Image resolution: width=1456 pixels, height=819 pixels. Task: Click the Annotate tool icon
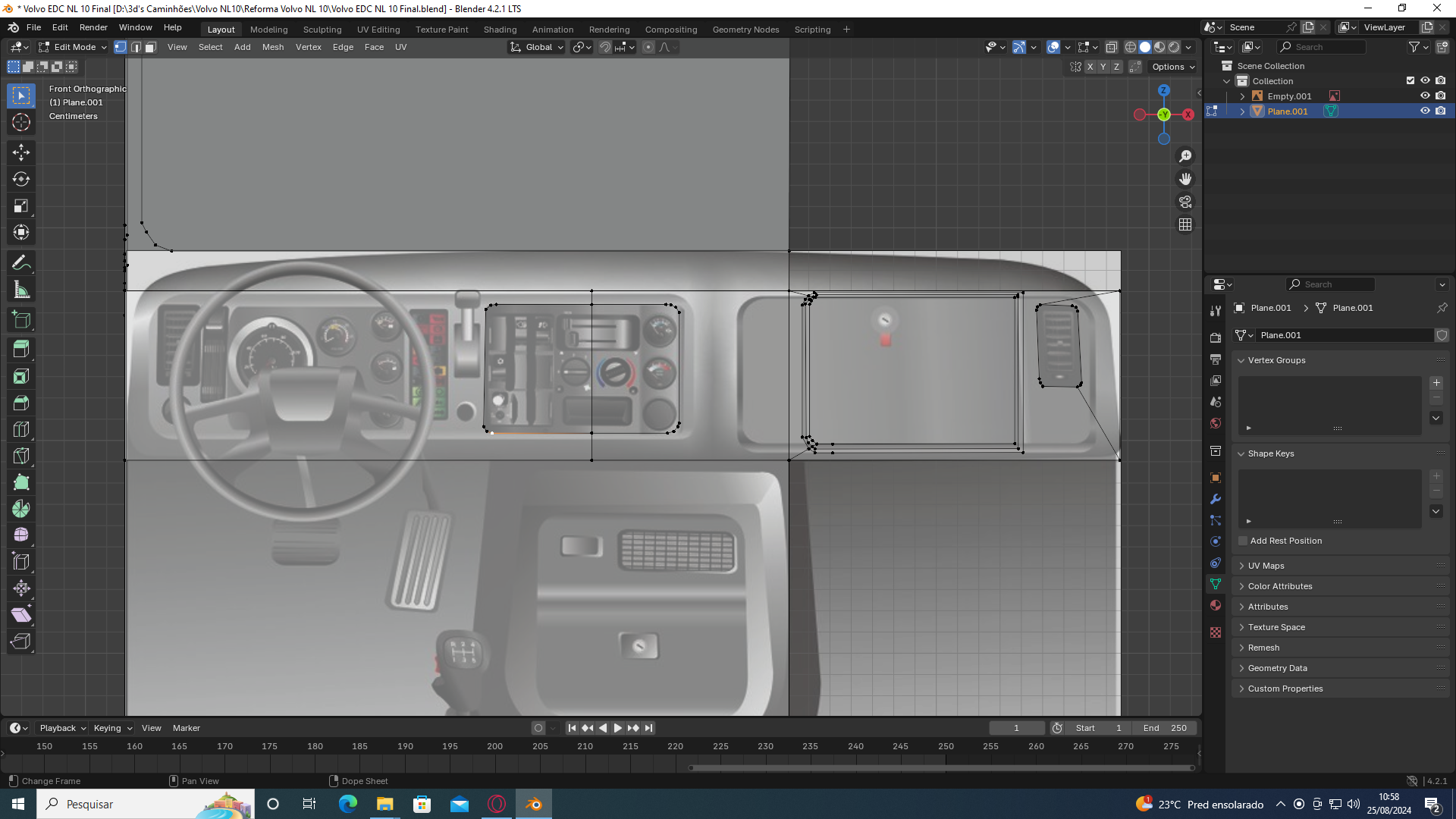point(21,263)
